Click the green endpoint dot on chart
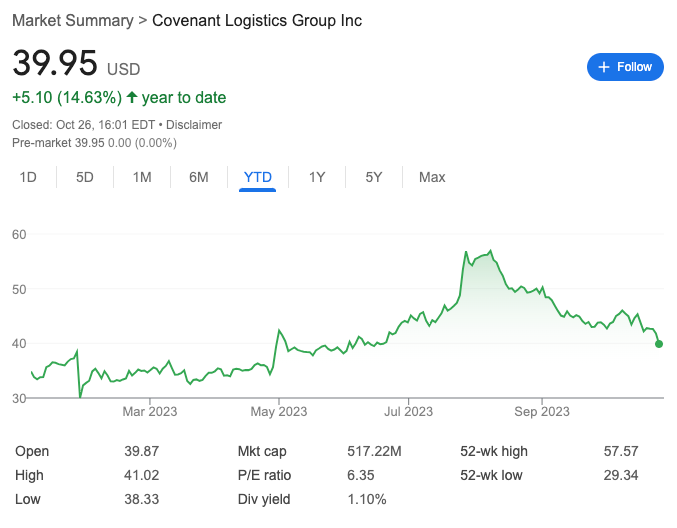Viewport: 677px width, 528px height. [x=659, y=343]
